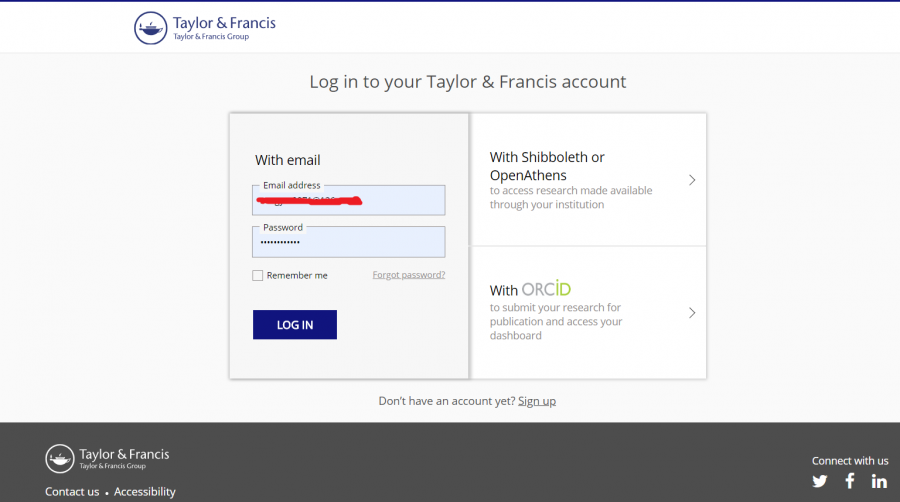Follow the Sign up link
900x502 pixels.
pos(537,401)
